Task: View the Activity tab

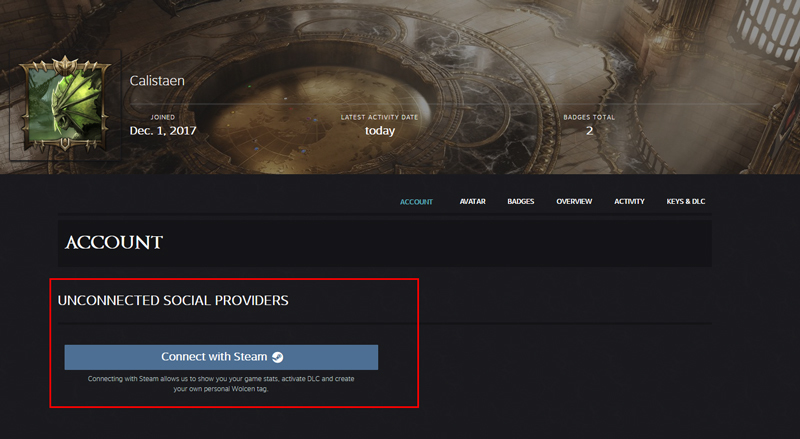Action: 629,202
